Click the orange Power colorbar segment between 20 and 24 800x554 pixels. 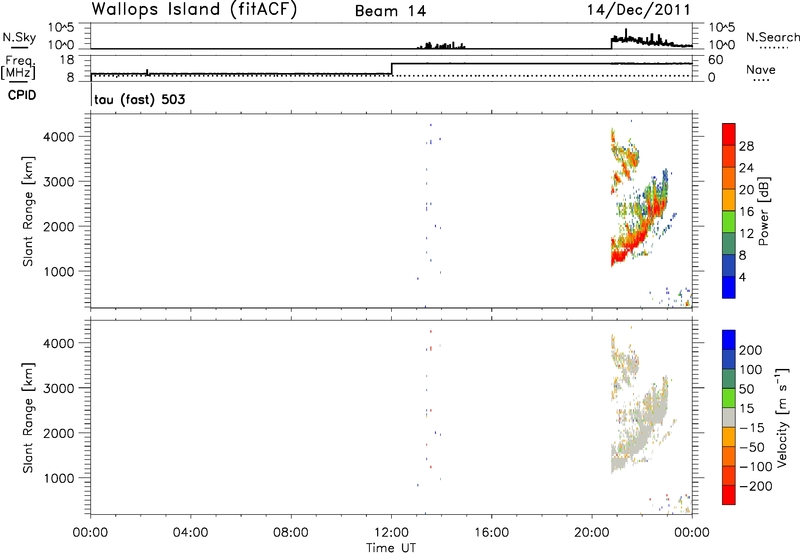tap(729, 178)
